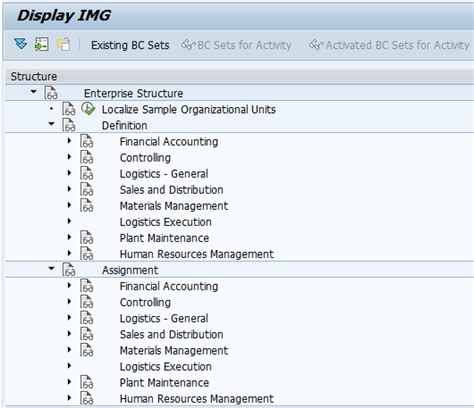This screenshot has height=408, width=474.
Task: Click the documentation icon beside Assignment
Action: click(x=69, y=270)
